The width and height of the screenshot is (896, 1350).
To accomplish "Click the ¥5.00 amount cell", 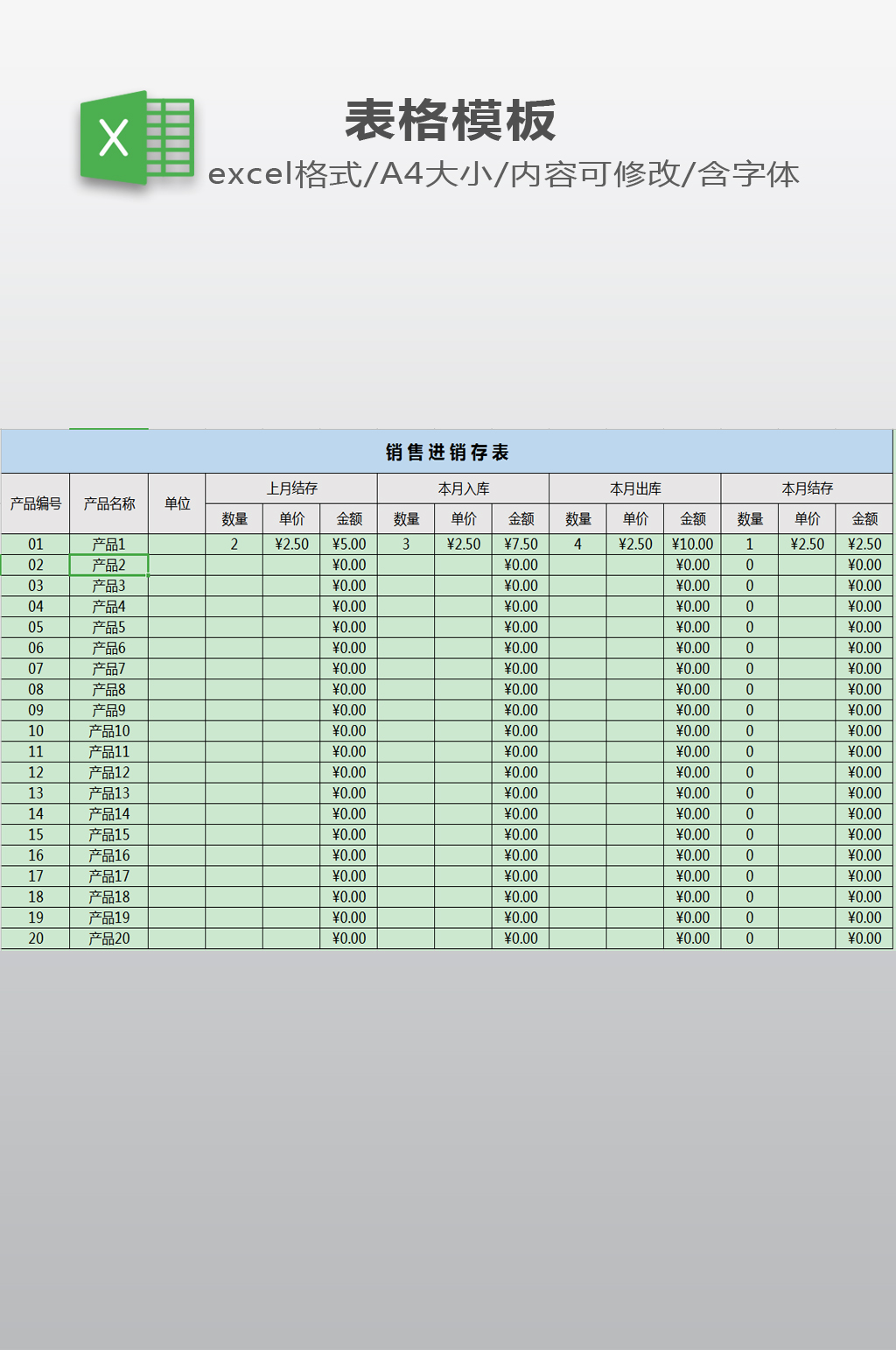I will [x=349, y=545].
